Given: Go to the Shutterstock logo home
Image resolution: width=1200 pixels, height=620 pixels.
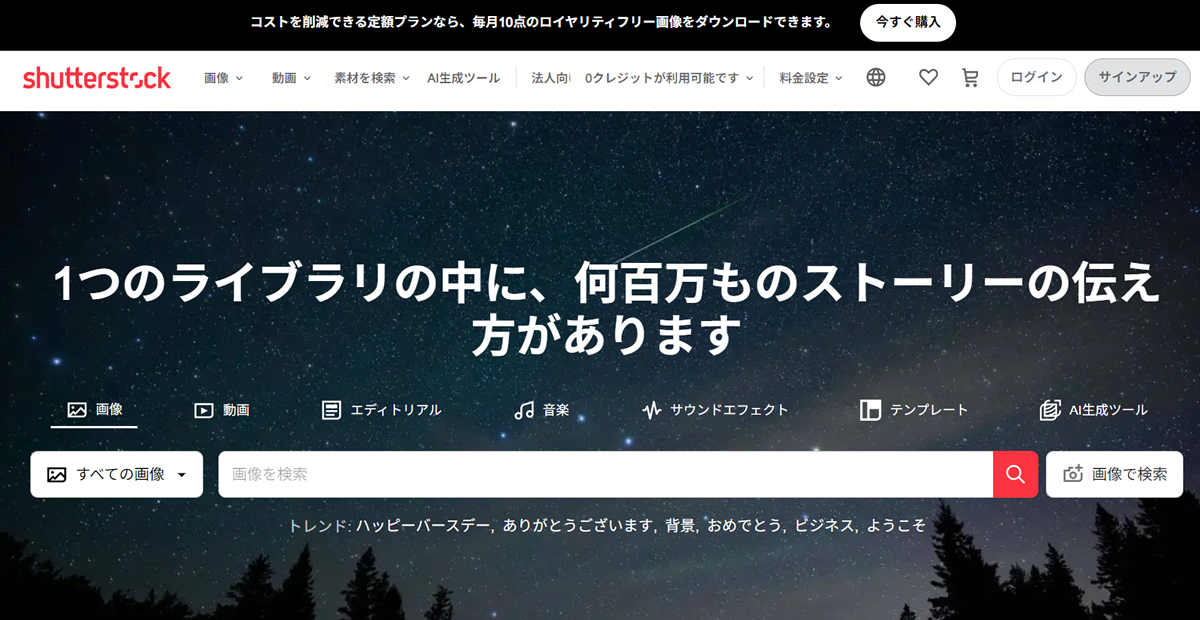Looking at the screenshot, I should tap(97, 78).
